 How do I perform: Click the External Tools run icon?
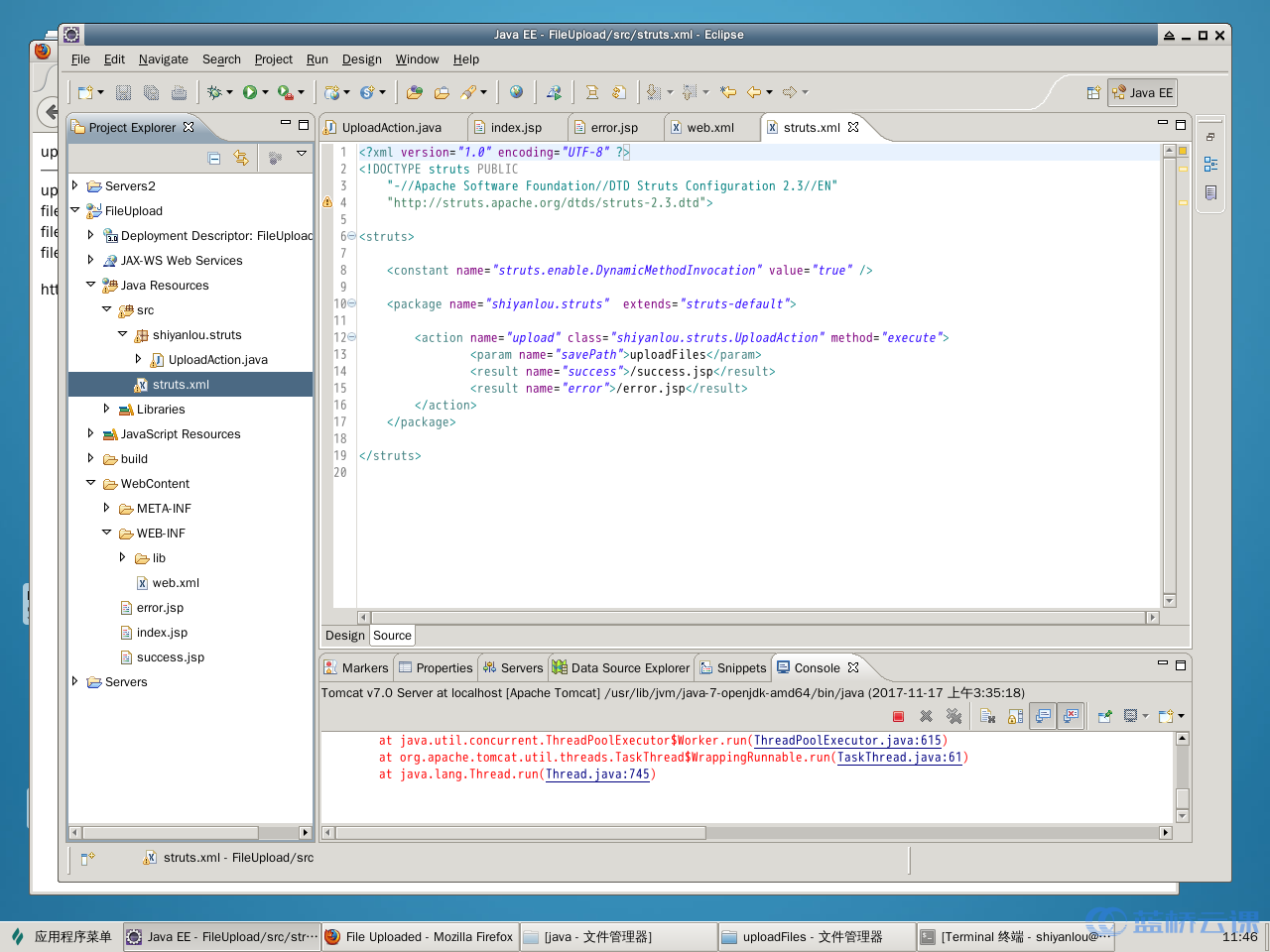coord(286,92)
